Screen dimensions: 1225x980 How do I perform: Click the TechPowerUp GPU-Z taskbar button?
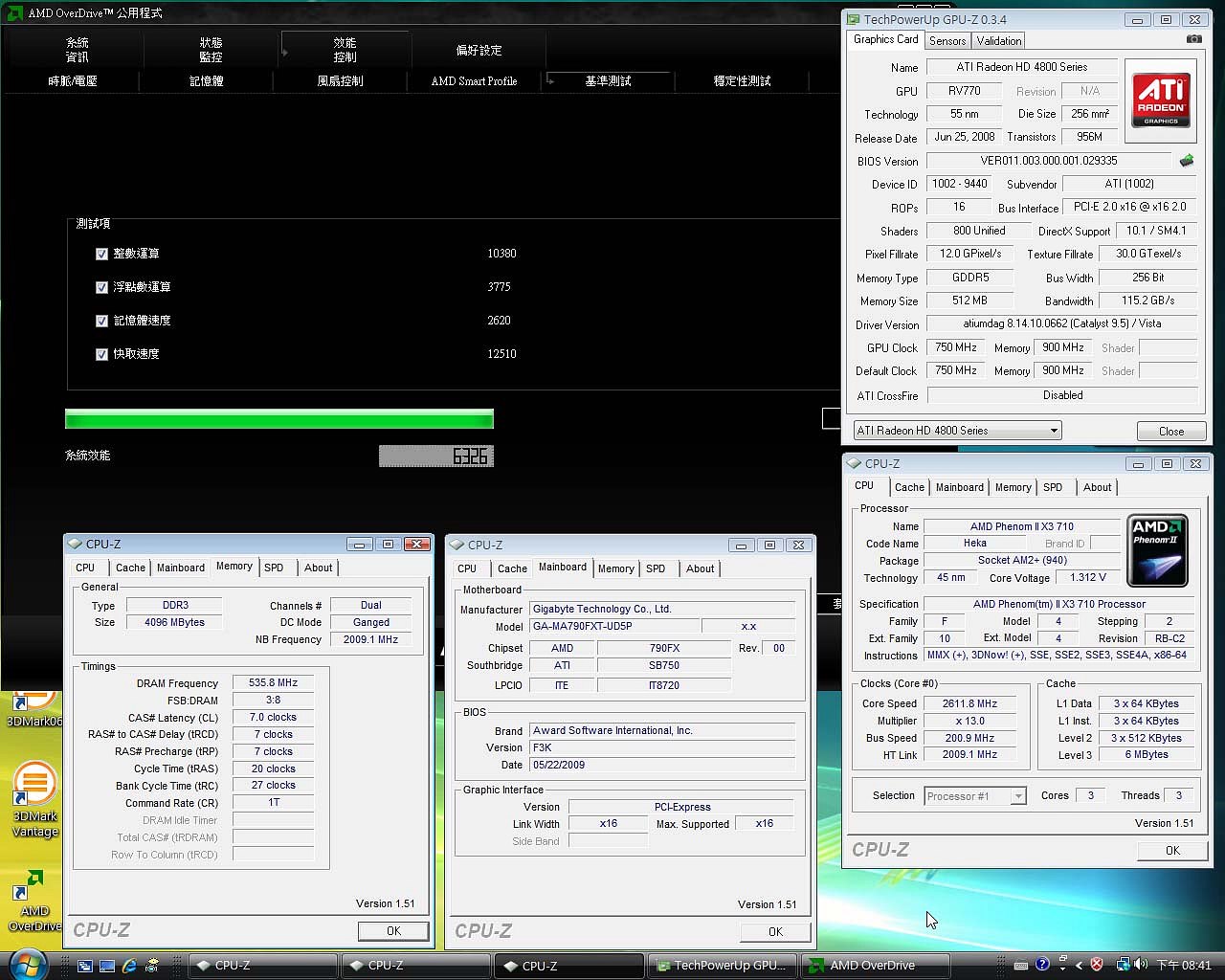[723, 966]
